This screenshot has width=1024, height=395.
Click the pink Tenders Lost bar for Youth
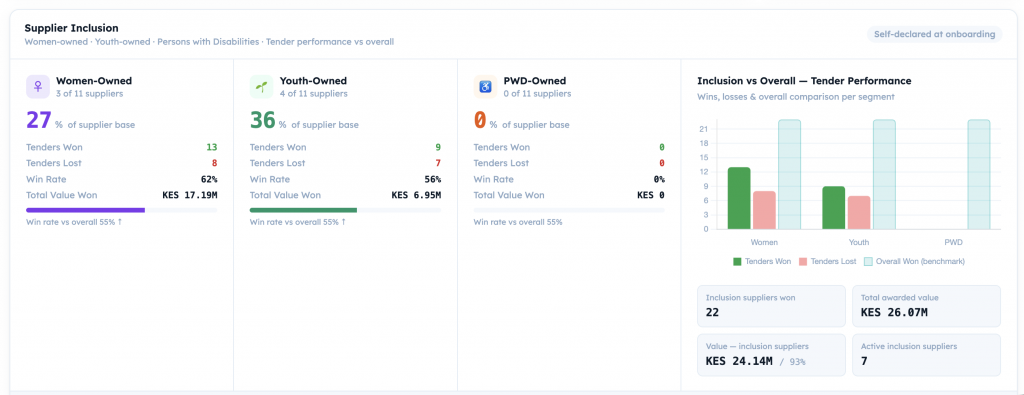tap(859, 213)
